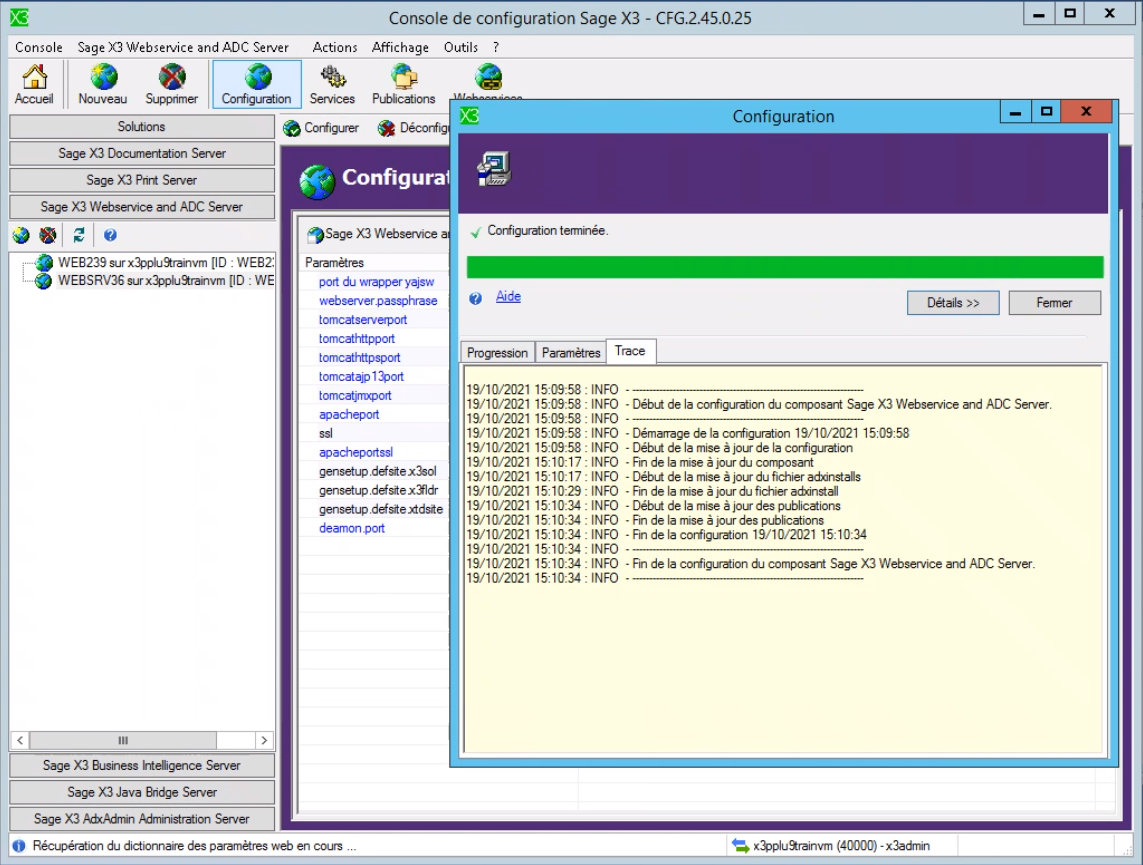Image resolution: width=1143 pixels, height=865 pixels.
Task: Click the gensetup.defsite.xtdsite parameter
Action: point(381,509)
